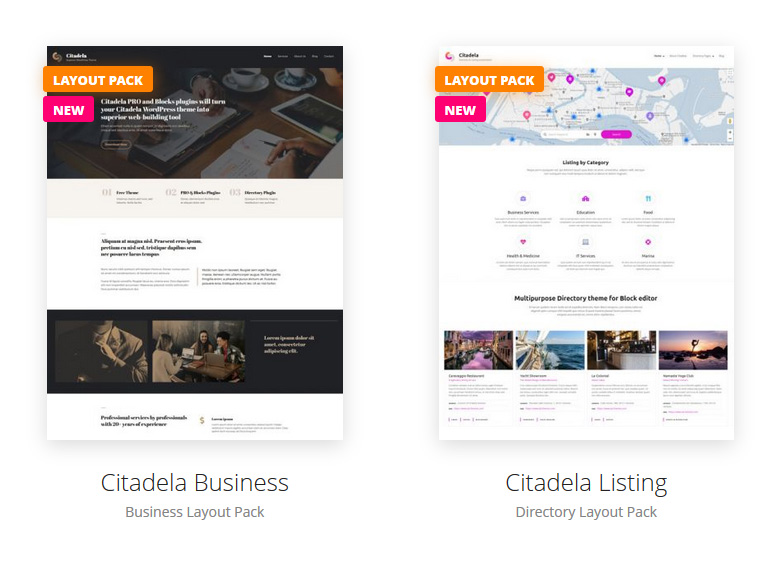The image size is (781, 562).
Task: Open the Citadela Business title link
Action: coord(194,482)
